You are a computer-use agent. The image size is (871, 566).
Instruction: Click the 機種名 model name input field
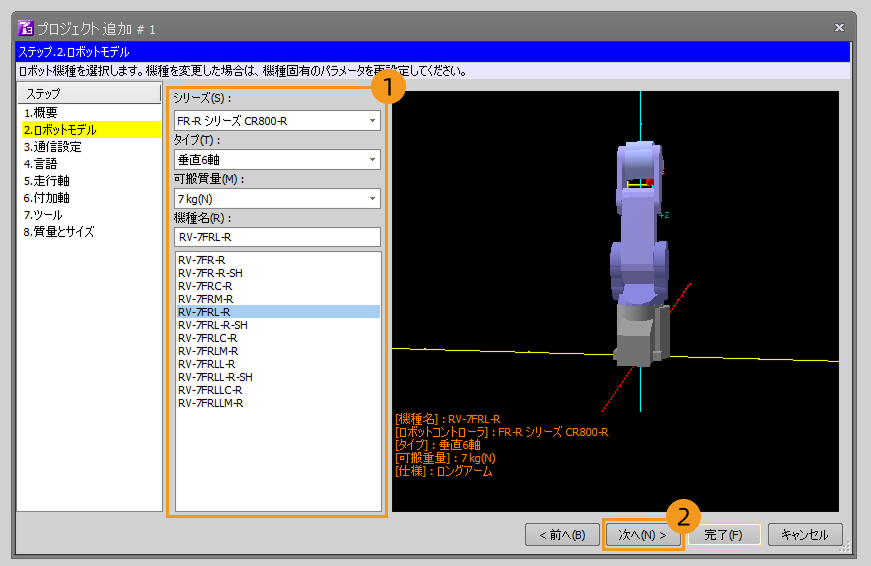coord(276,237)
